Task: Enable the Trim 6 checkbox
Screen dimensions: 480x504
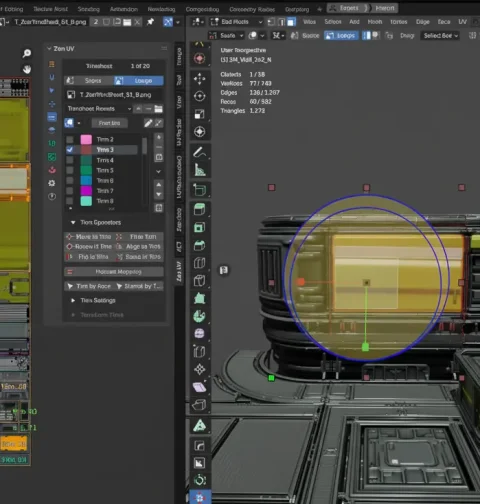Action: [70, 181]
